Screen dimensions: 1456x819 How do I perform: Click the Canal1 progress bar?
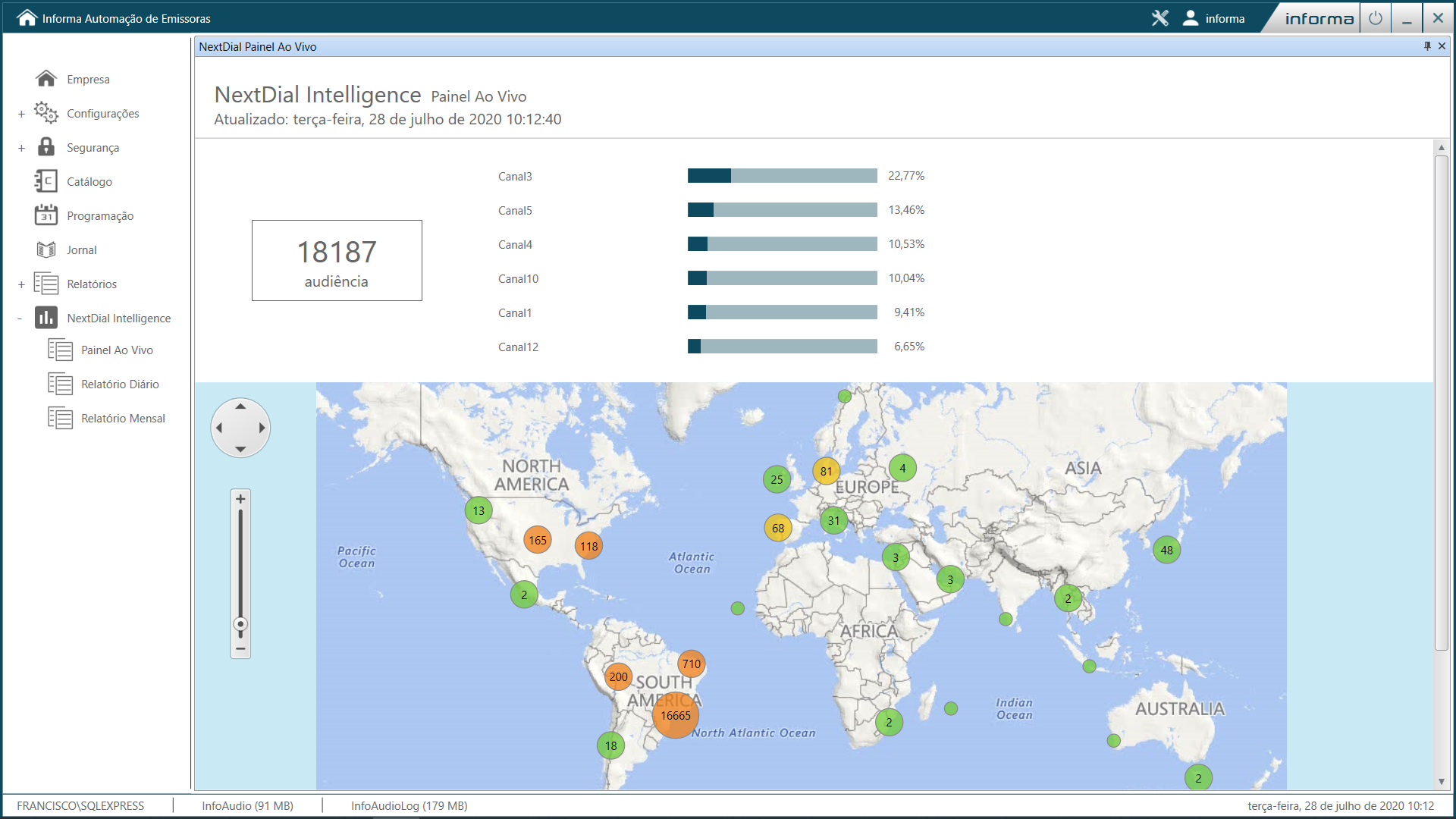point(782,312)
